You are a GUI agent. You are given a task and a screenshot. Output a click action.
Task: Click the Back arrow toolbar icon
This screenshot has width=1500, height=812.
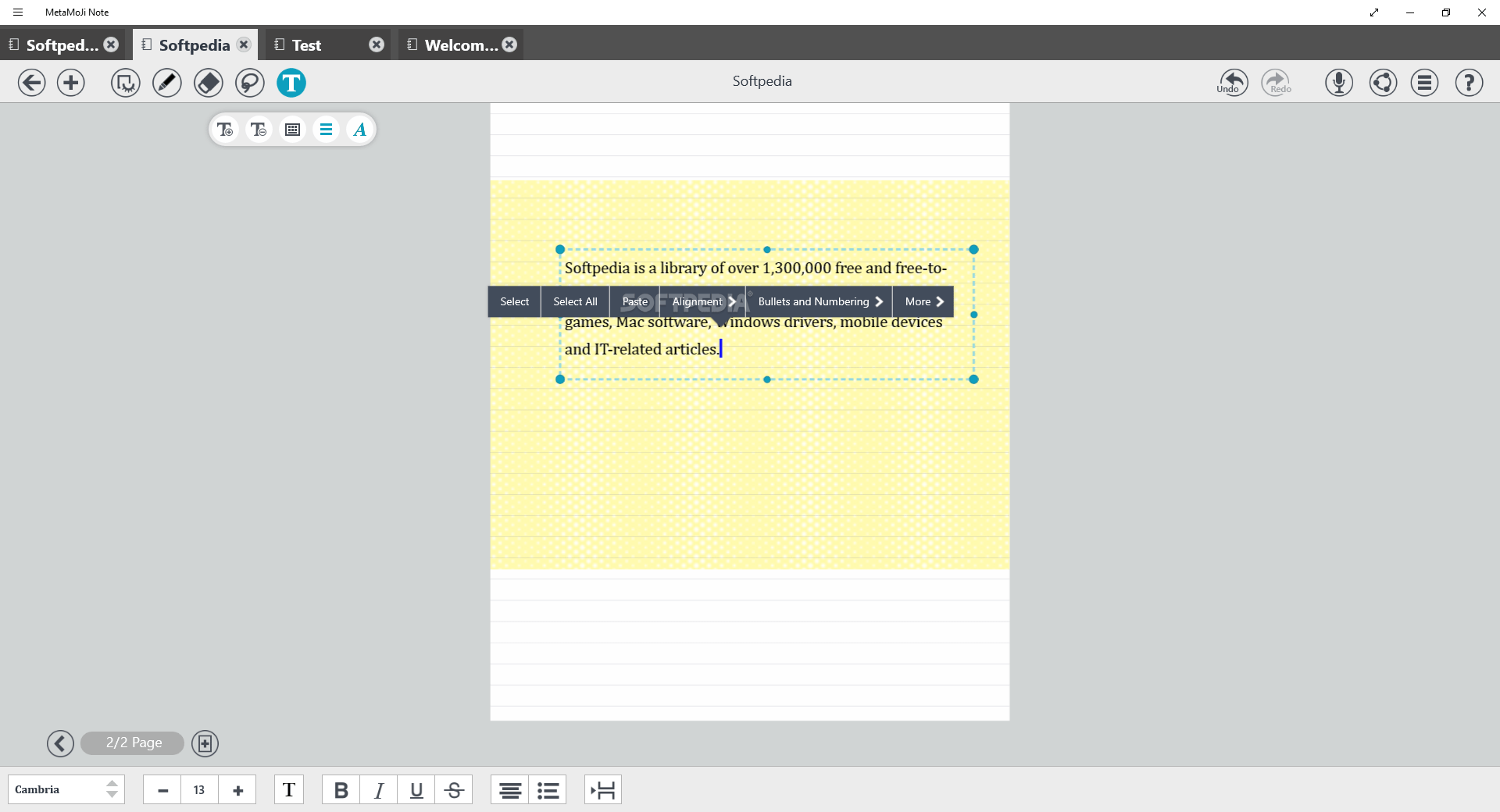click(x=31, y=83)
